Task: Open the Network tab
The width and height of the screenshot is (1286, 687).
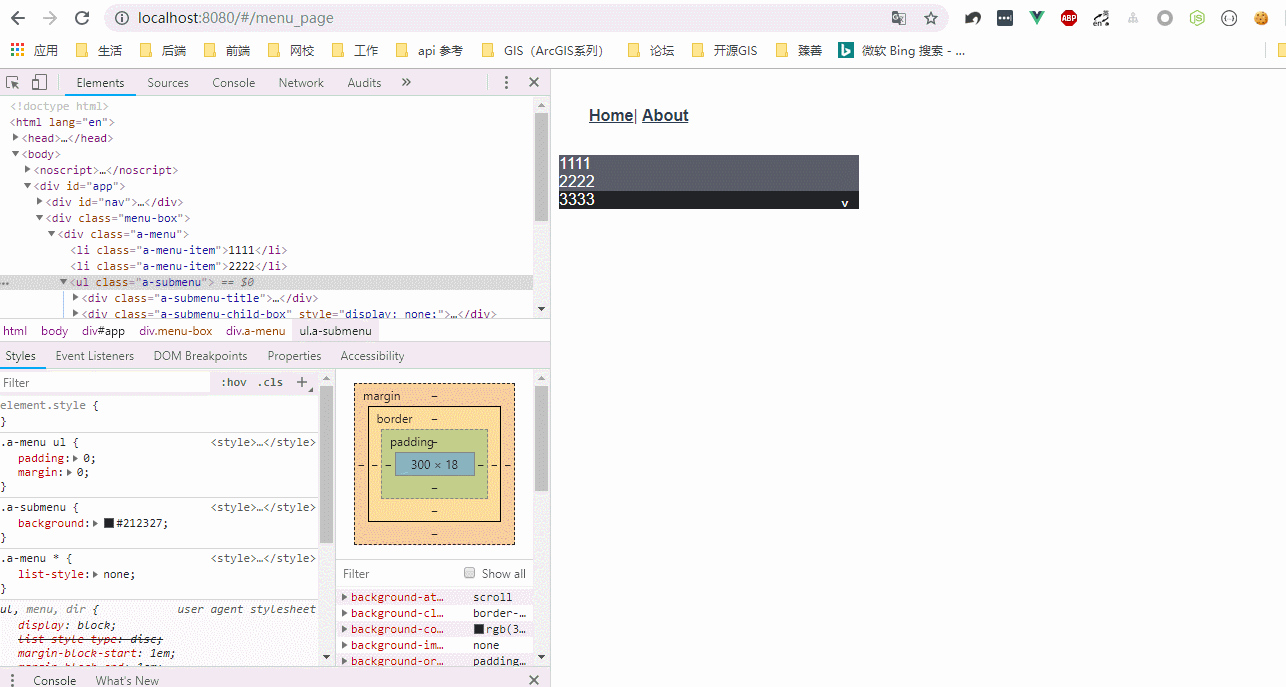Action: [301, 83]
